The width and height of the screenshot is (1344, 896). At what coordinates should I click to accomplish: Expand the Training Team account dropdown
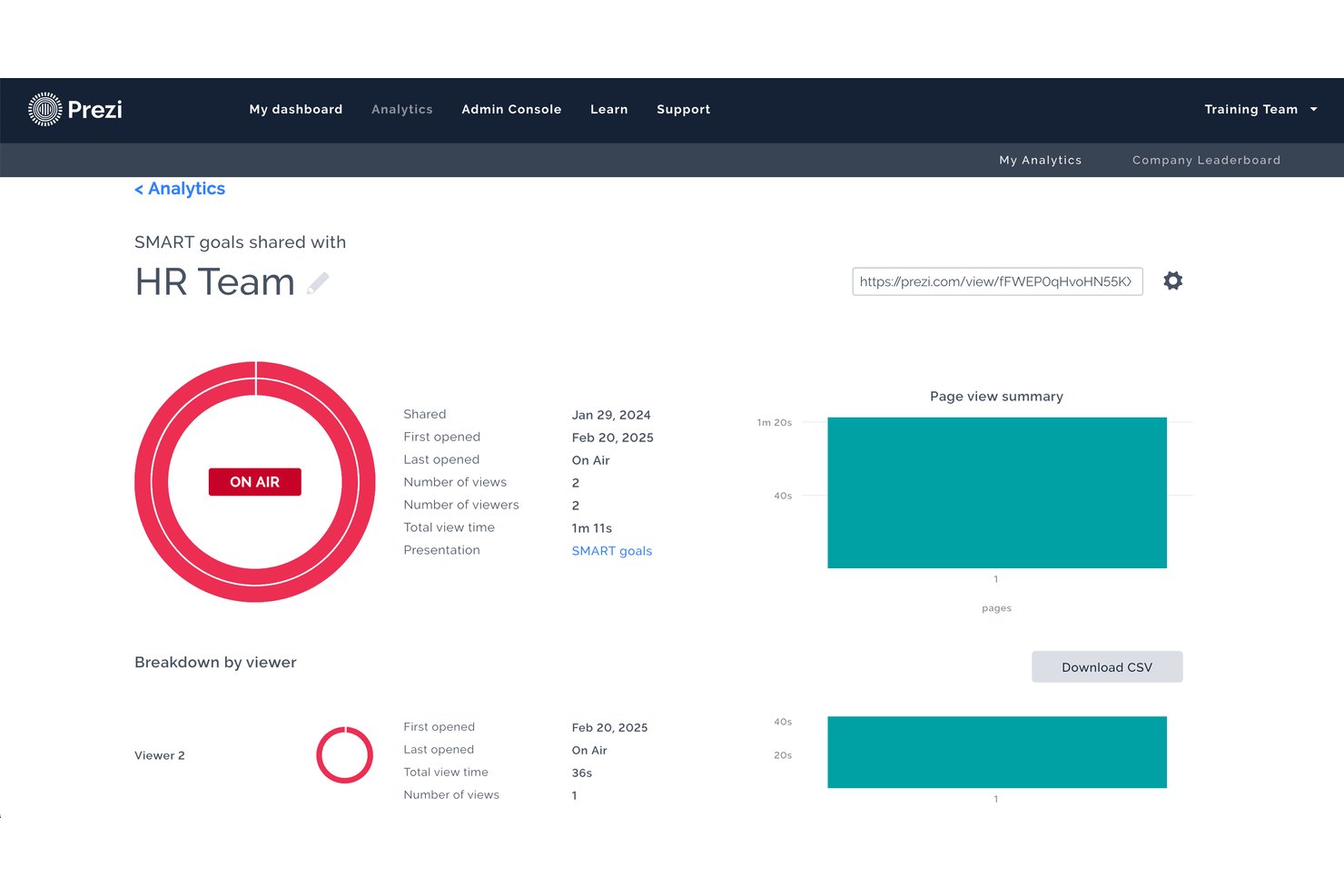[1260, 109]
